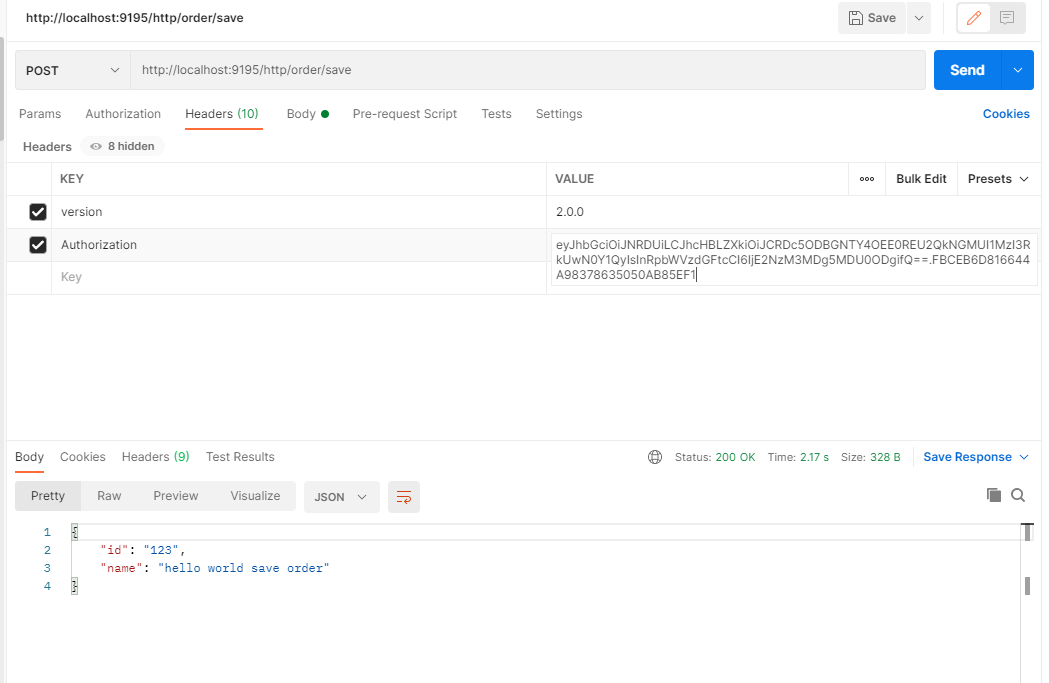Disable the Authorization header checkbox
1049x683 pixels.
point(38,245)
